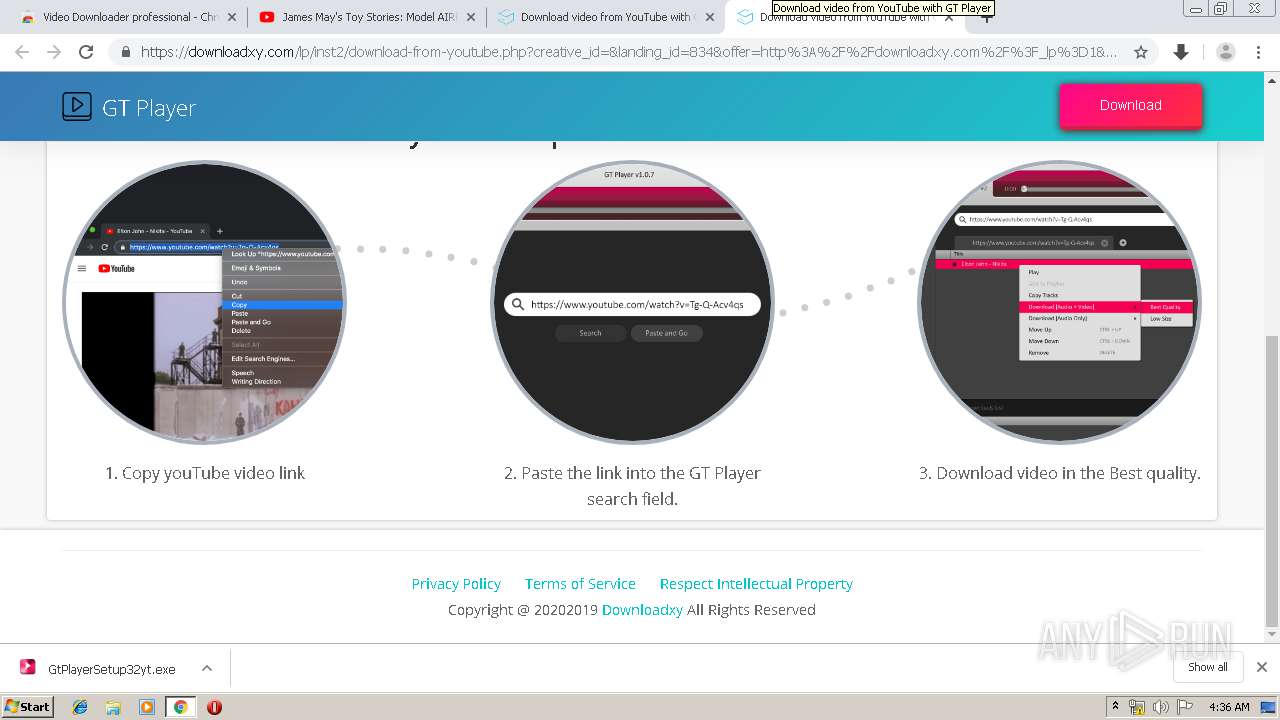Click the Chrome taskbar icon
Viewport: 1280px width, 720px height.
pos(180,707)
